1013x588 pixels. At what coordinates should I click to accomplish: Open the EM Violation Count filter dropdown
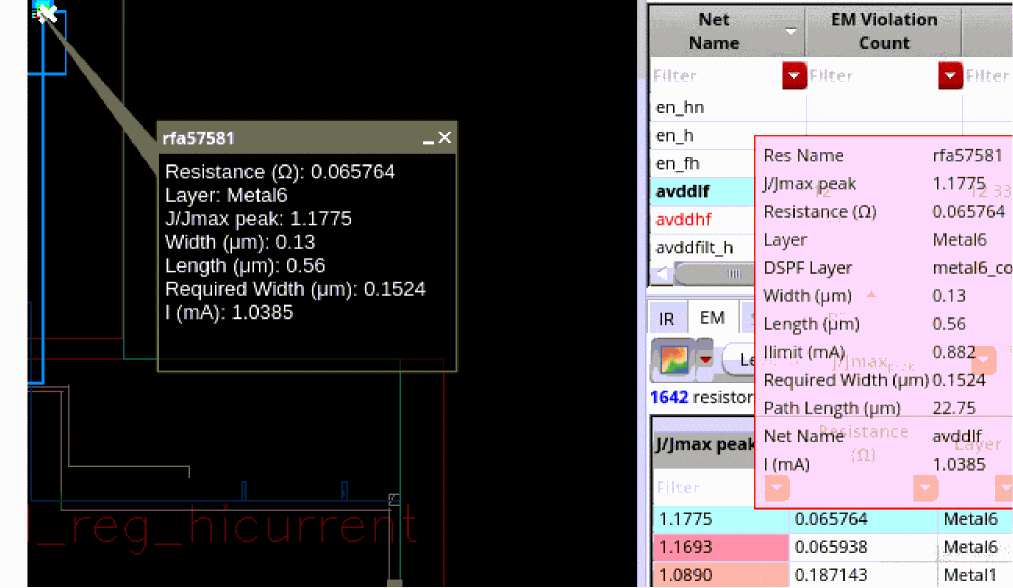click(950, 76)
